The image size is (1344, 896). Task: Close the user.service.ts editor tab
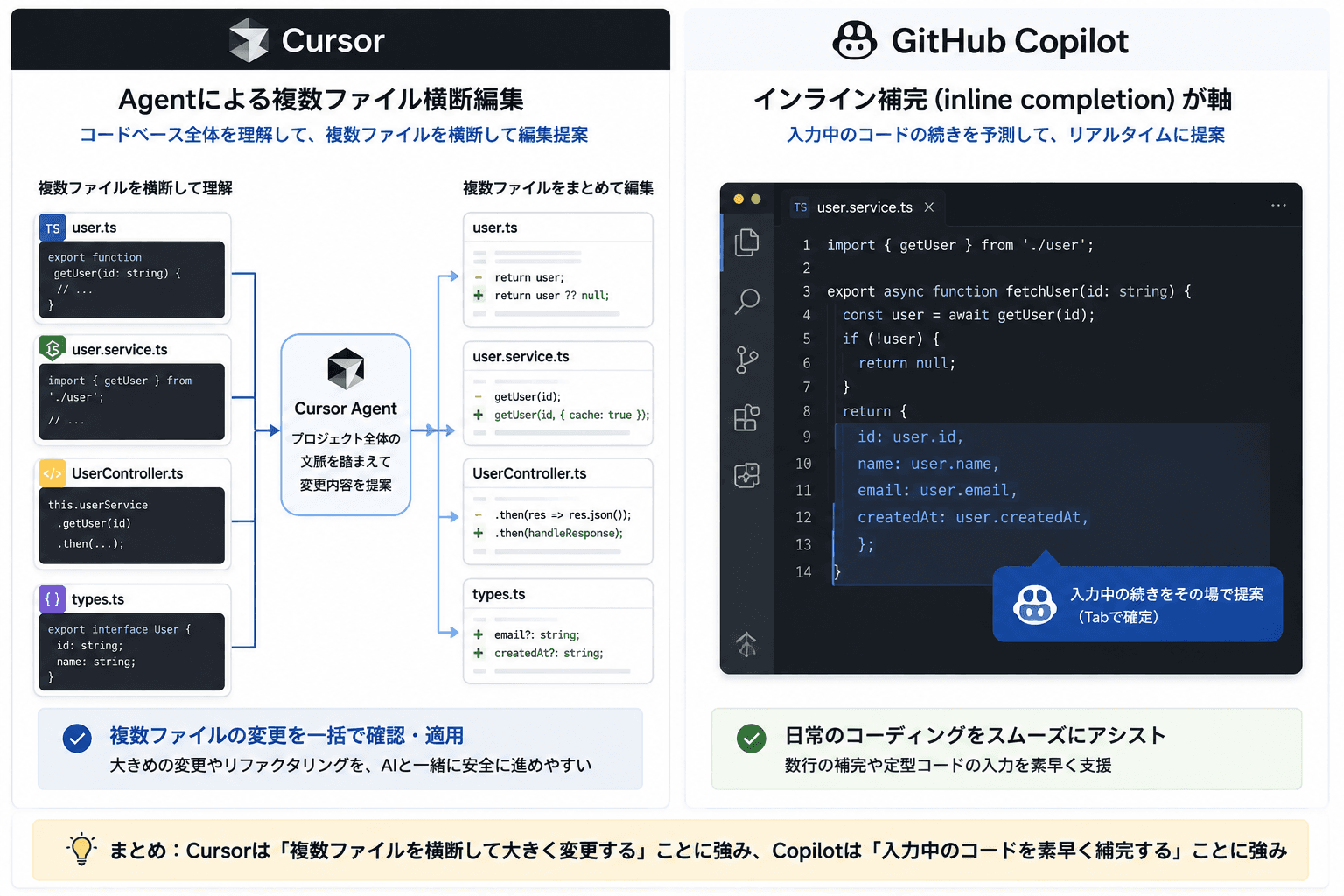(929, 207)
